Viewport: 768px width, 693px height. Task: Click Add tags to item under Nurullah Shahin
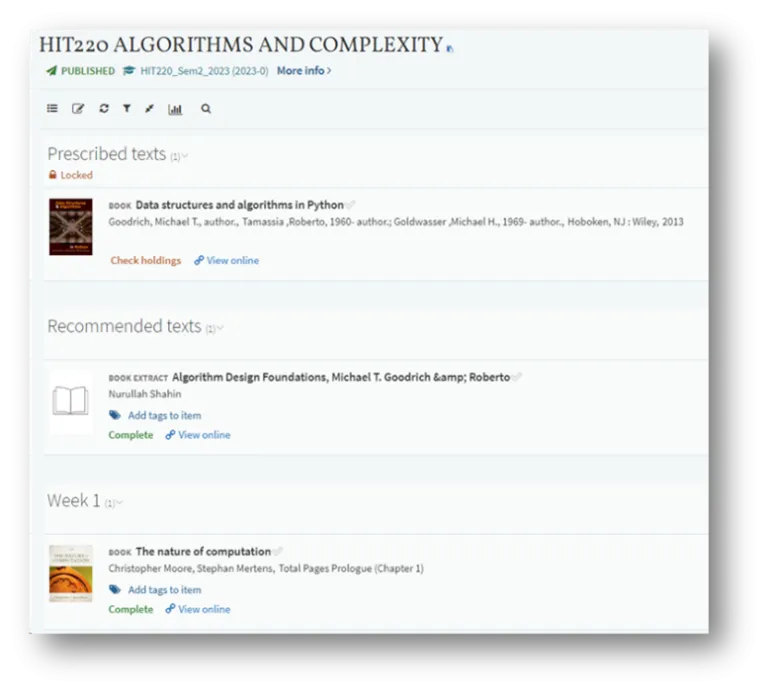165,415
